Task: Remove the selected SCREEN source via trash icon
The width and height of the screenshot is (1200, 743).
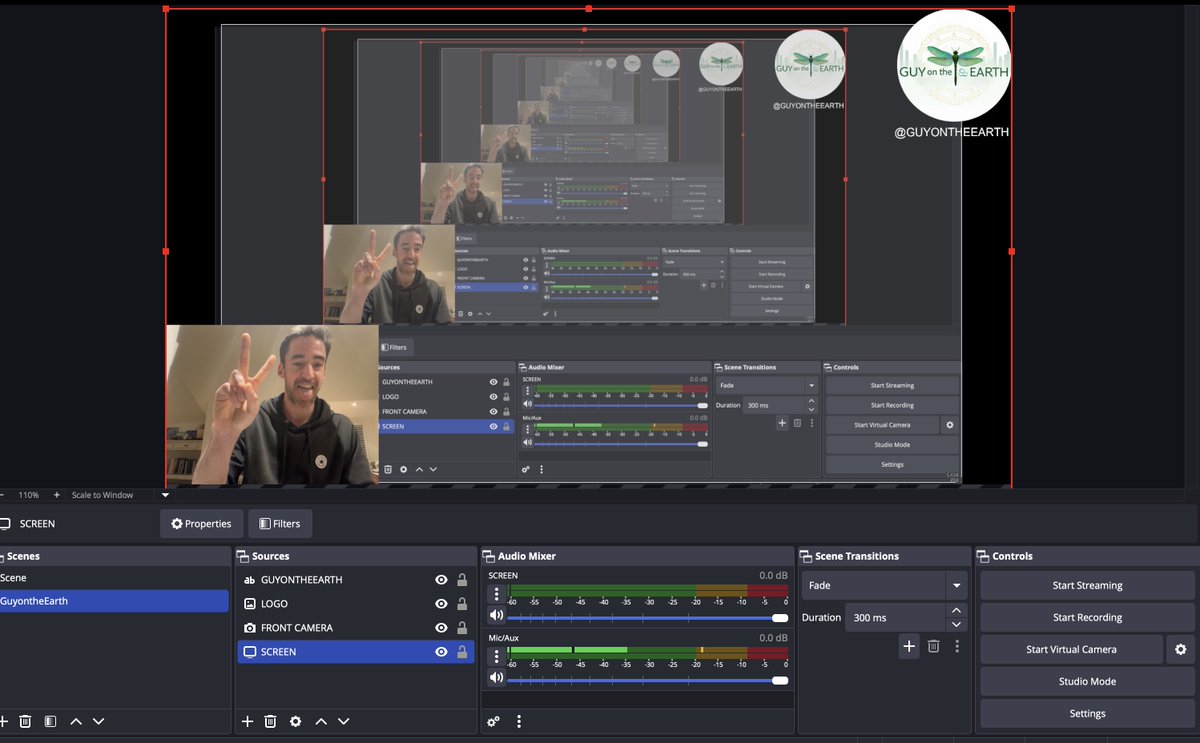Action: 271,721
